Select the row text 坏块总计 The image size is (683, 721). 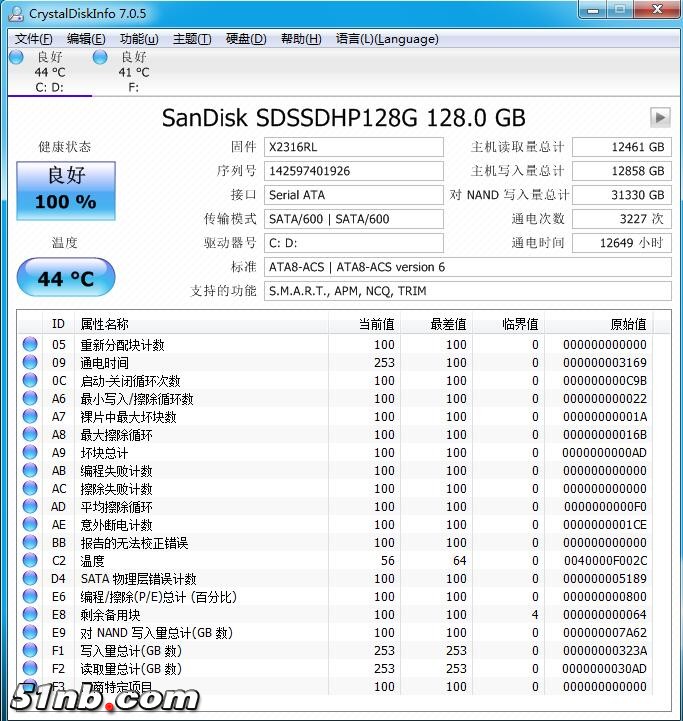(x=104, y=453)
